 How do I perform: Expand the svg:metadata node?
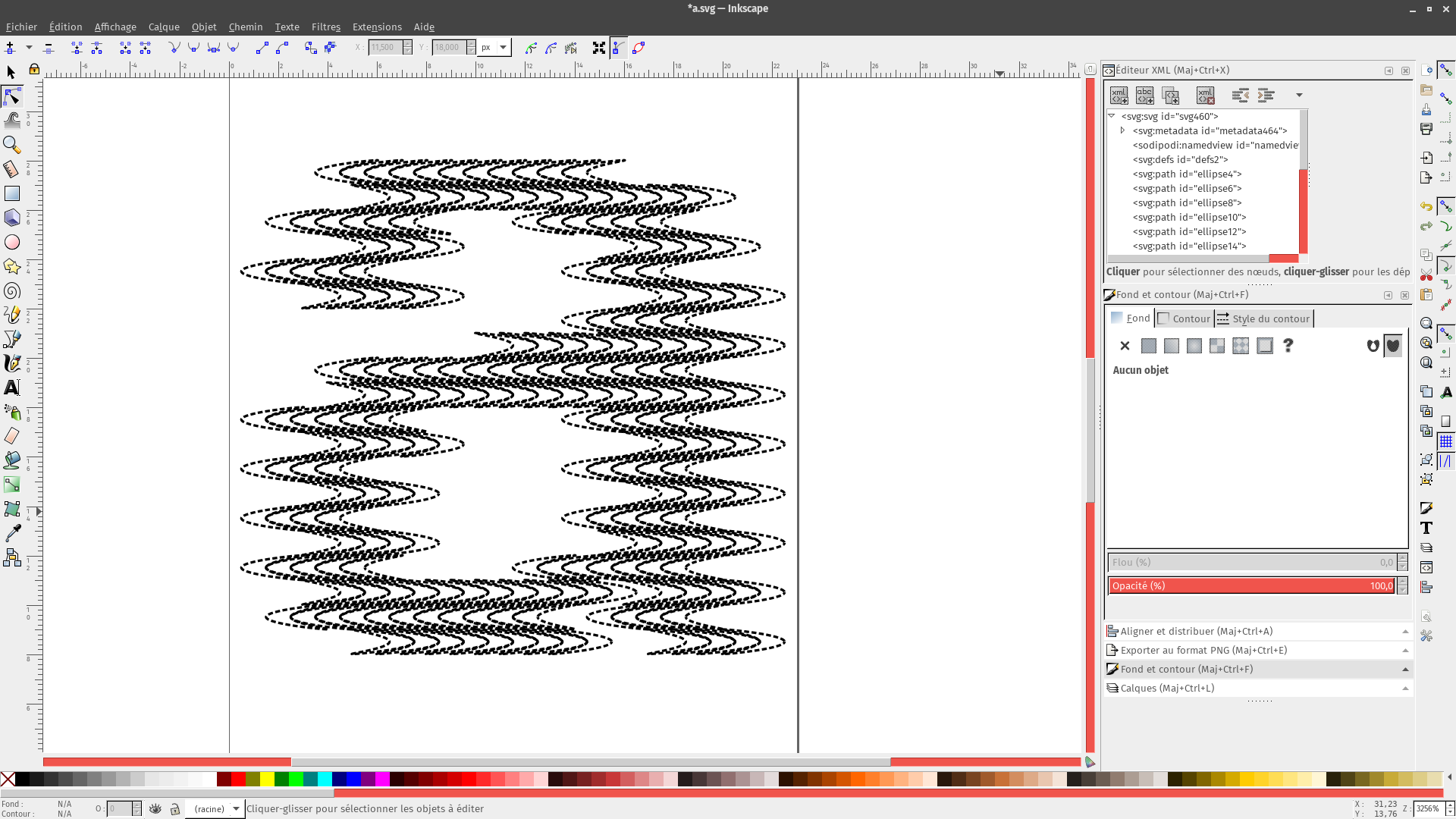(1123, 130)
